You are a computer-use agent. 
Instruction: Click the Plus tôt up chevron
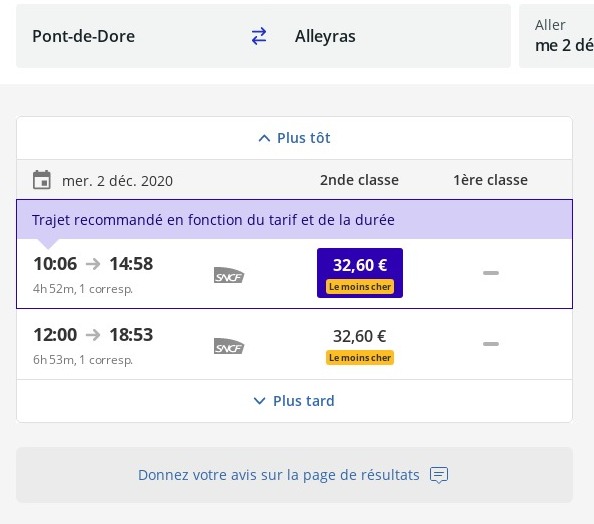pyautogui.click(x=264, y=138)
